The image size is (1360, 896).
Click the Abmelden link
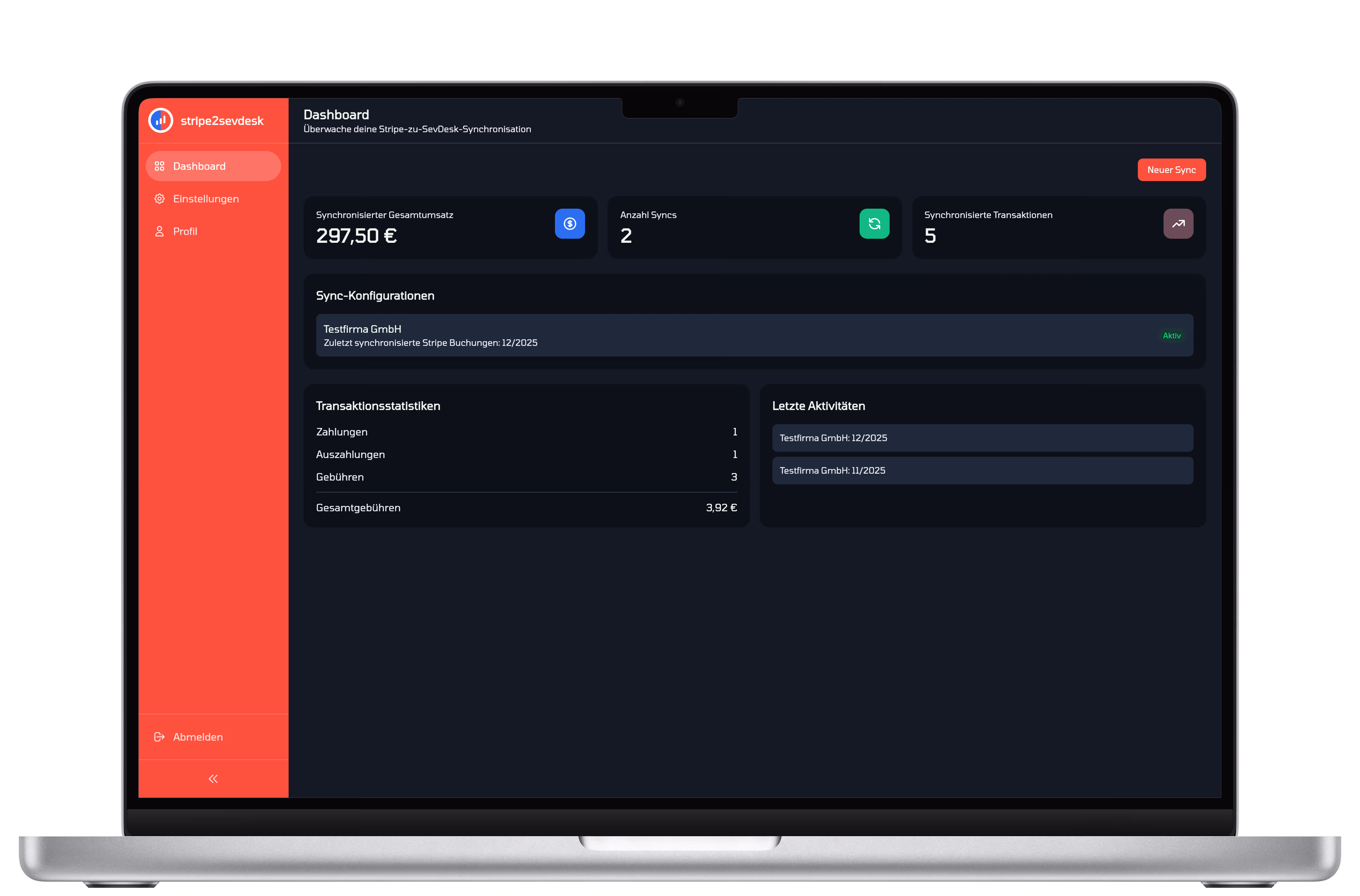click(198, 737)
